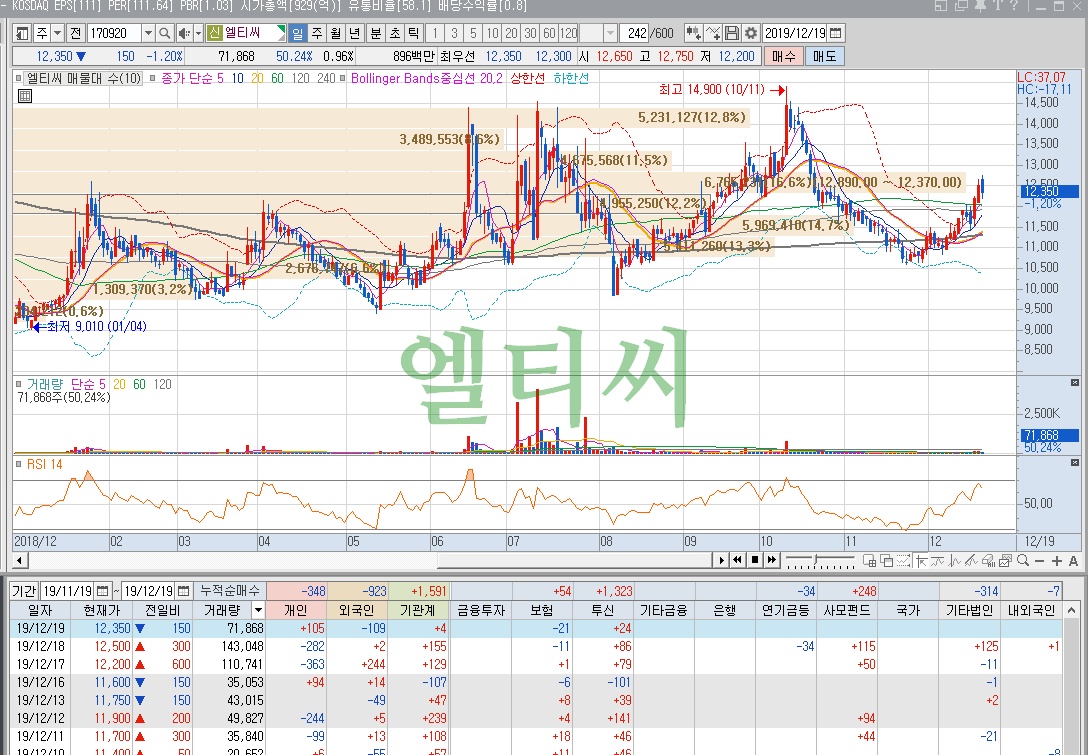Click the 사모펀드 column header
The width and height of the screenshot is (1088, 755).
[847, 610]
